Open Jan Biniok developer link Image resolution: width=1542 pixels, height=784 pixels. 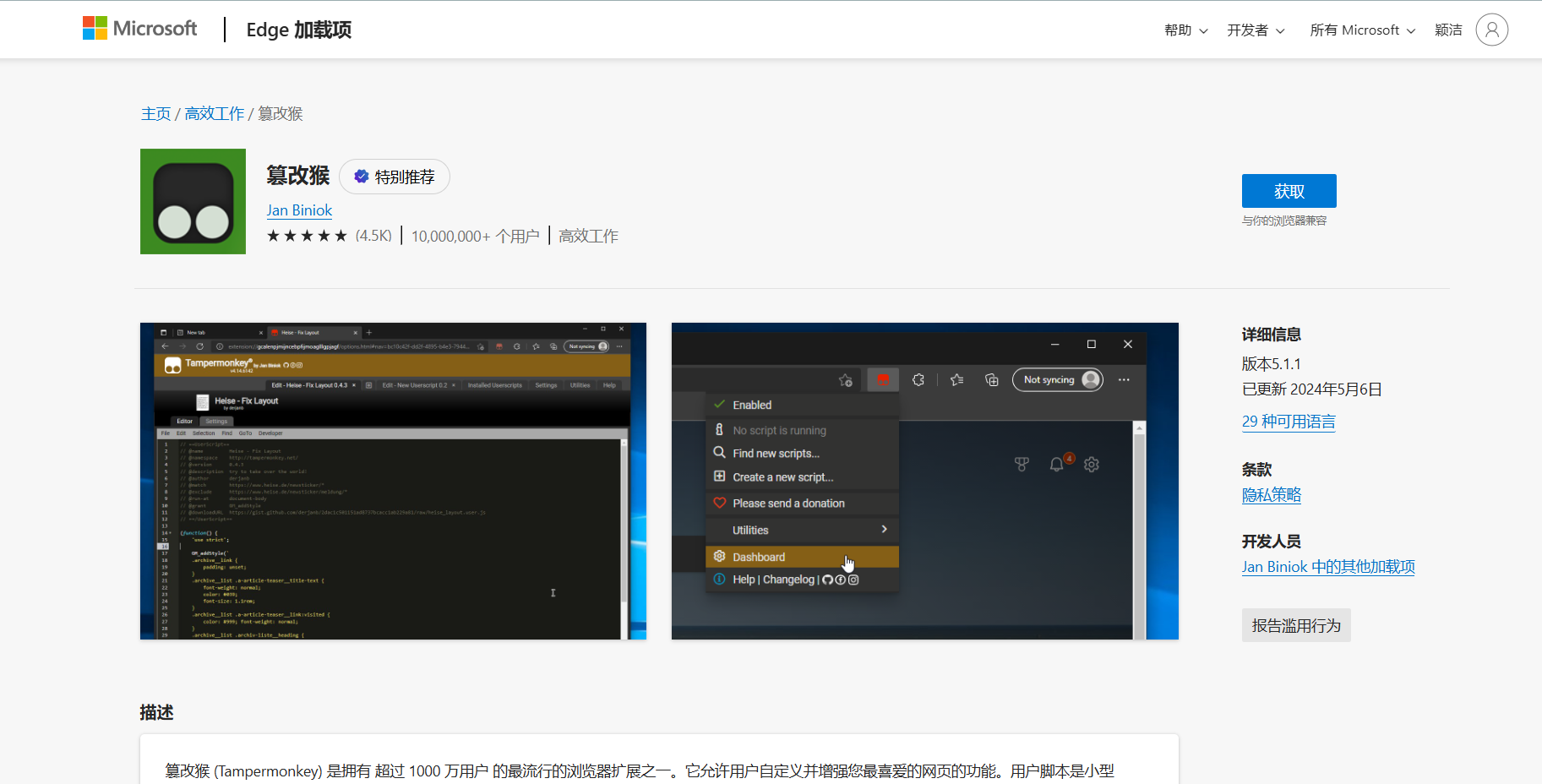[299, 210]
